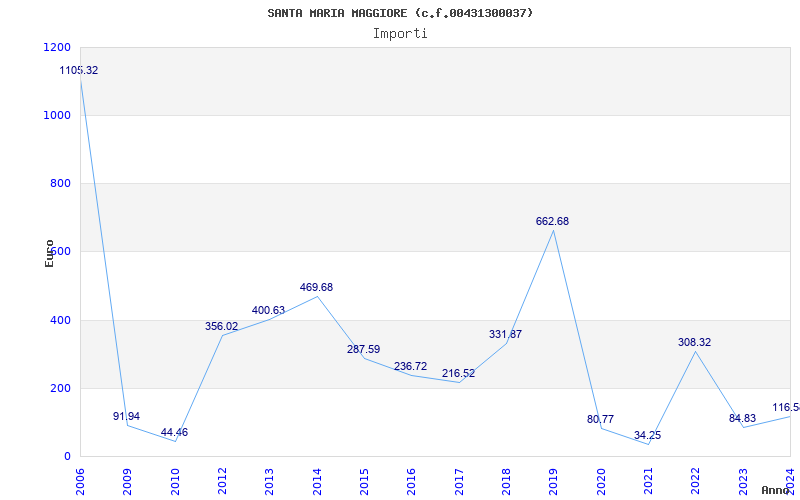800x500 pixels.
Task: Select the 2015 year label
Action: tap(364, 482)
